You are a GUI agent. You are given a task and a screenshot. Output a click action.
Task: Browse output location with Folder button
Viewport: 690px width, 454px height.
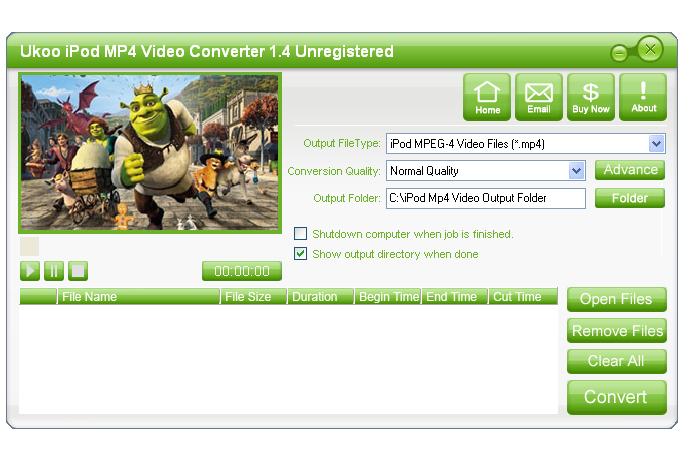(x=630, y=198)
